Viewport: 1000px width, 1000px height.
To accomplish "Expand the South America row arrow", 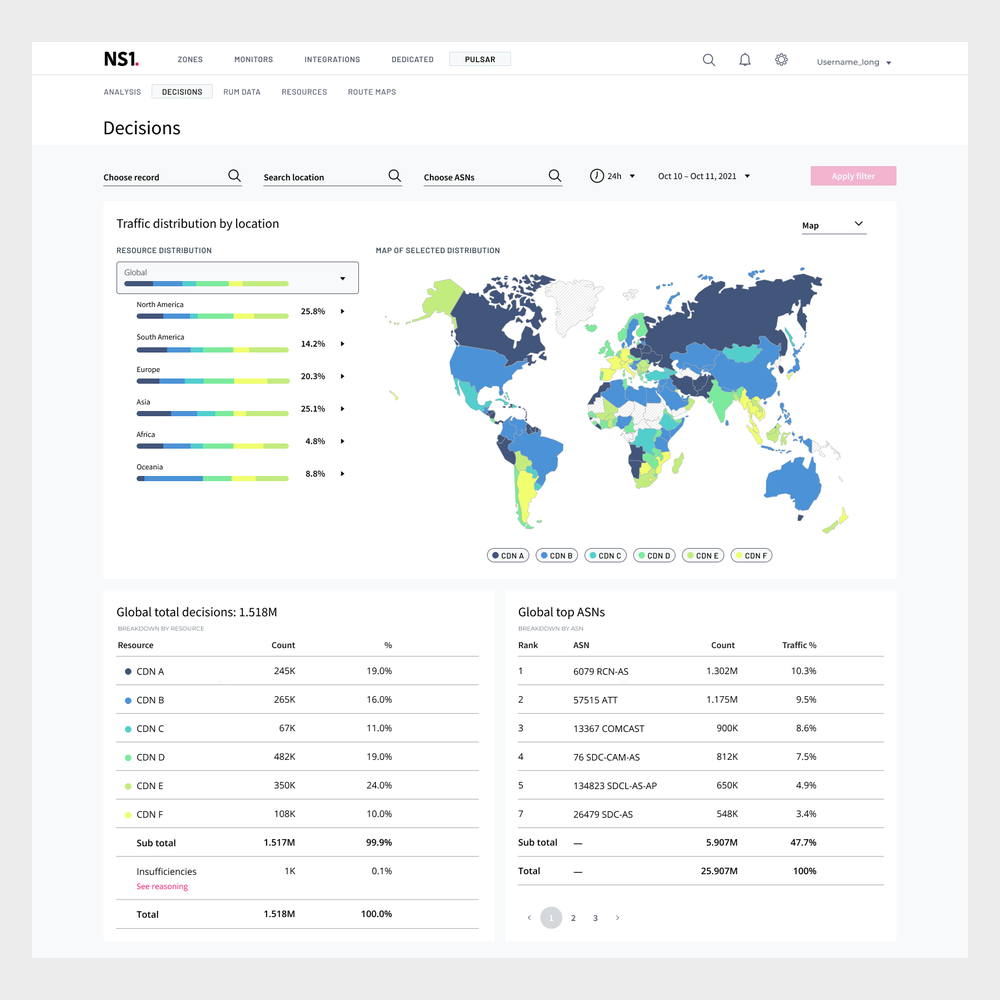I will tap(342, 344).
